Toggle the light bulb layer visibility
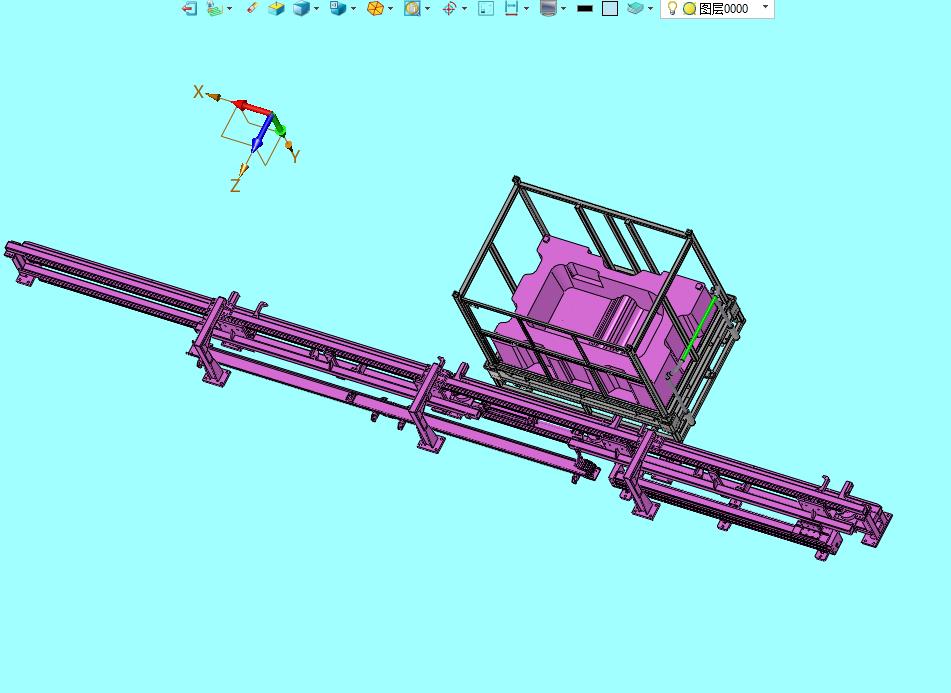The height and width of the screenshot is (693, 951). tap(672, 8)
